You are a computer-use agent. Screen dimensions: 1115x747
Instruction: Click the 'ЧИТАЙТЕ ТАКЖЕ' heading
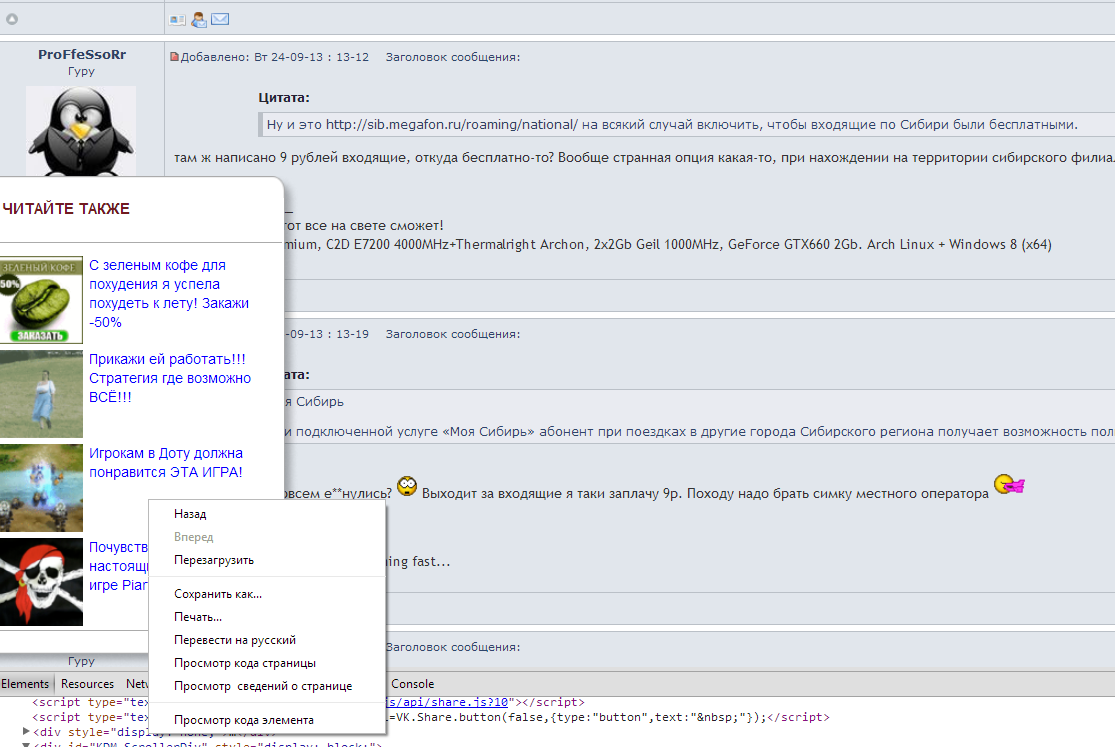pos(66,208)
